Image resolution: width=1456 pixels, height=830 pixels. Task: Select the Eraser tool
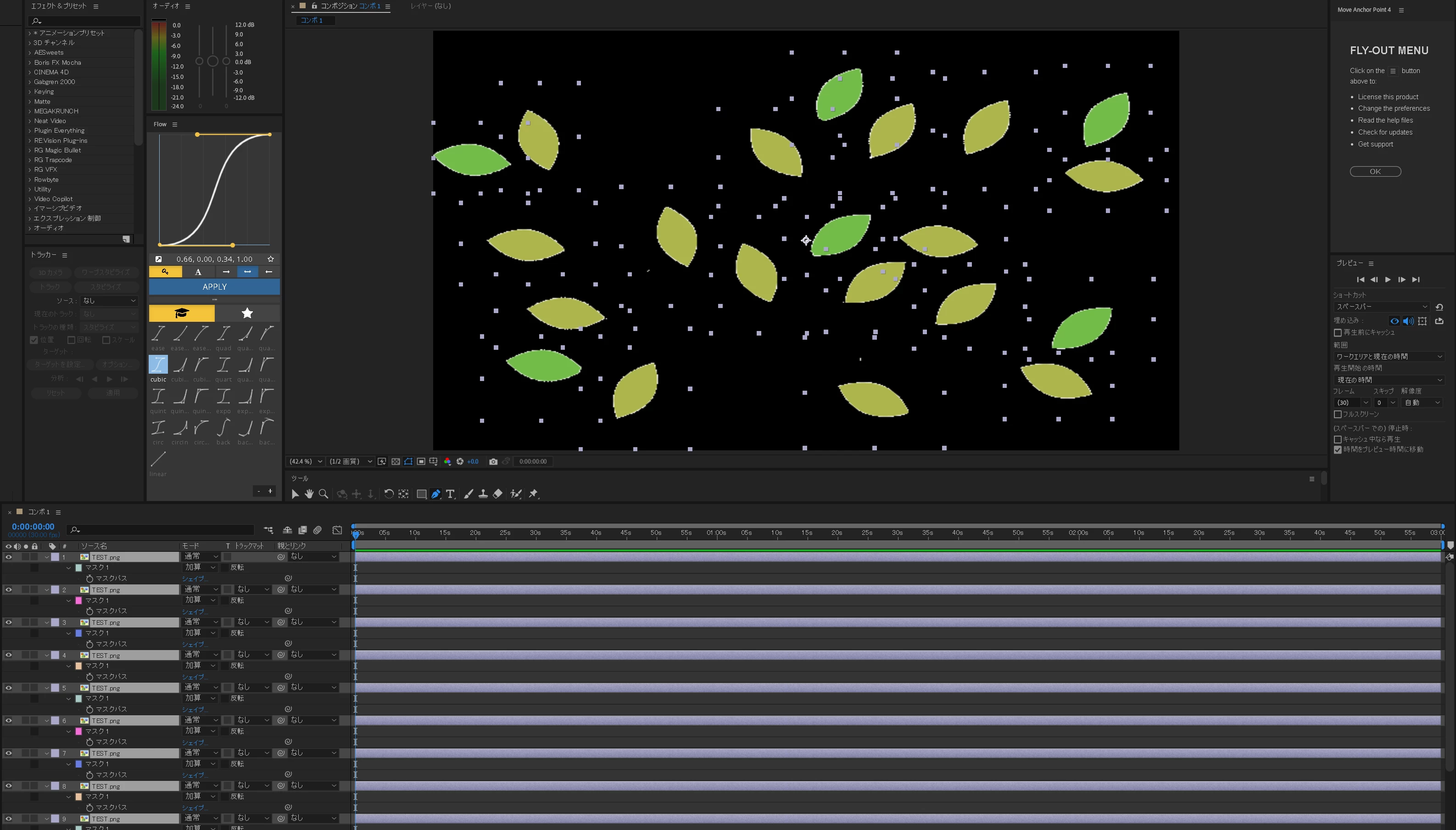pyautogui.click(x=497, y=494)
